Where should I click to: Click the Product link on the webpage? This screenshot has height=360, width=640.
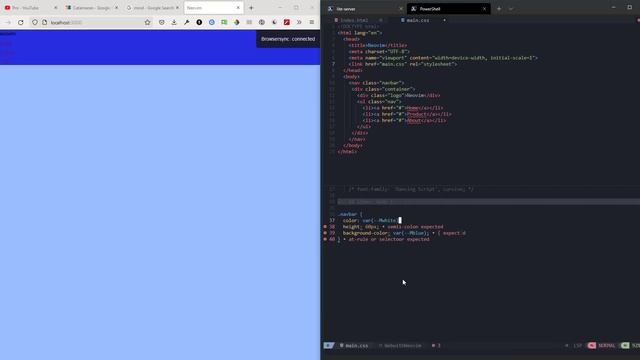tap(7, 52)
